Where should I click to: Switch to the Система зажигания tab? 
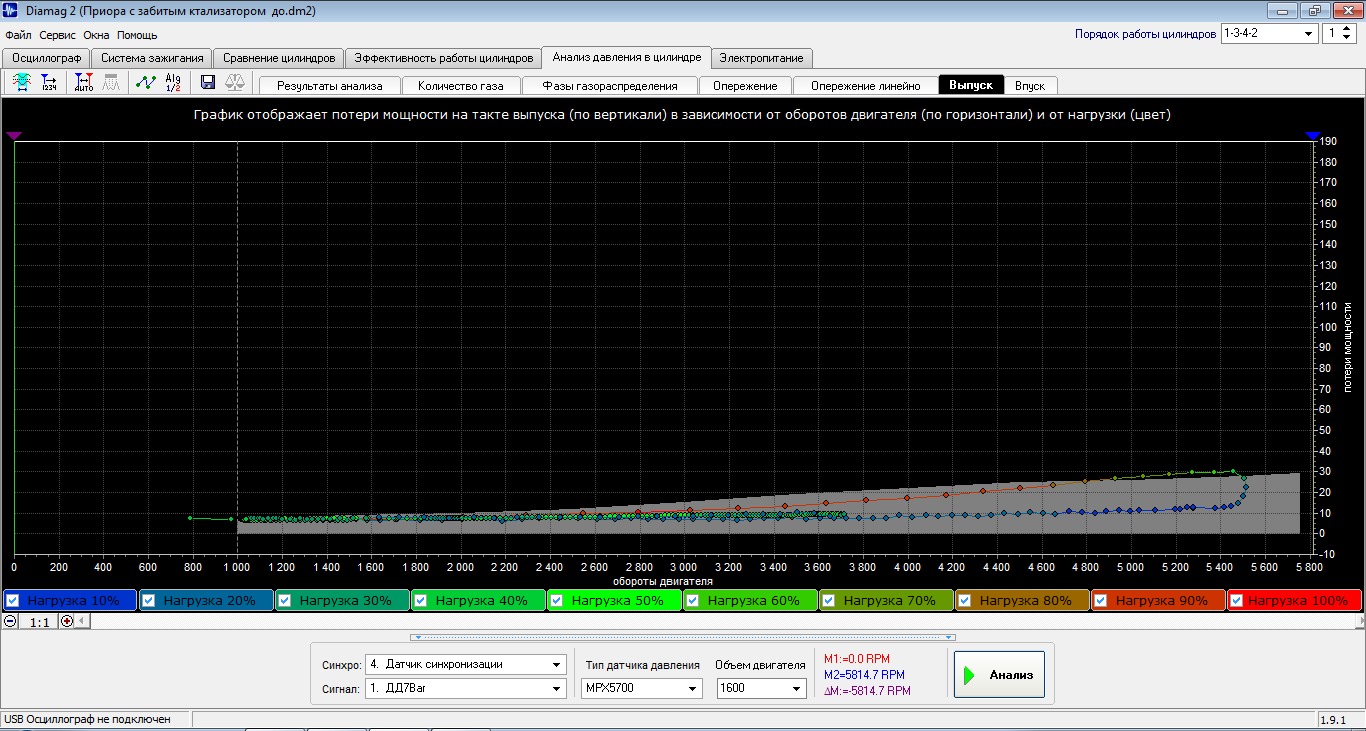click(x=152, y=58)
